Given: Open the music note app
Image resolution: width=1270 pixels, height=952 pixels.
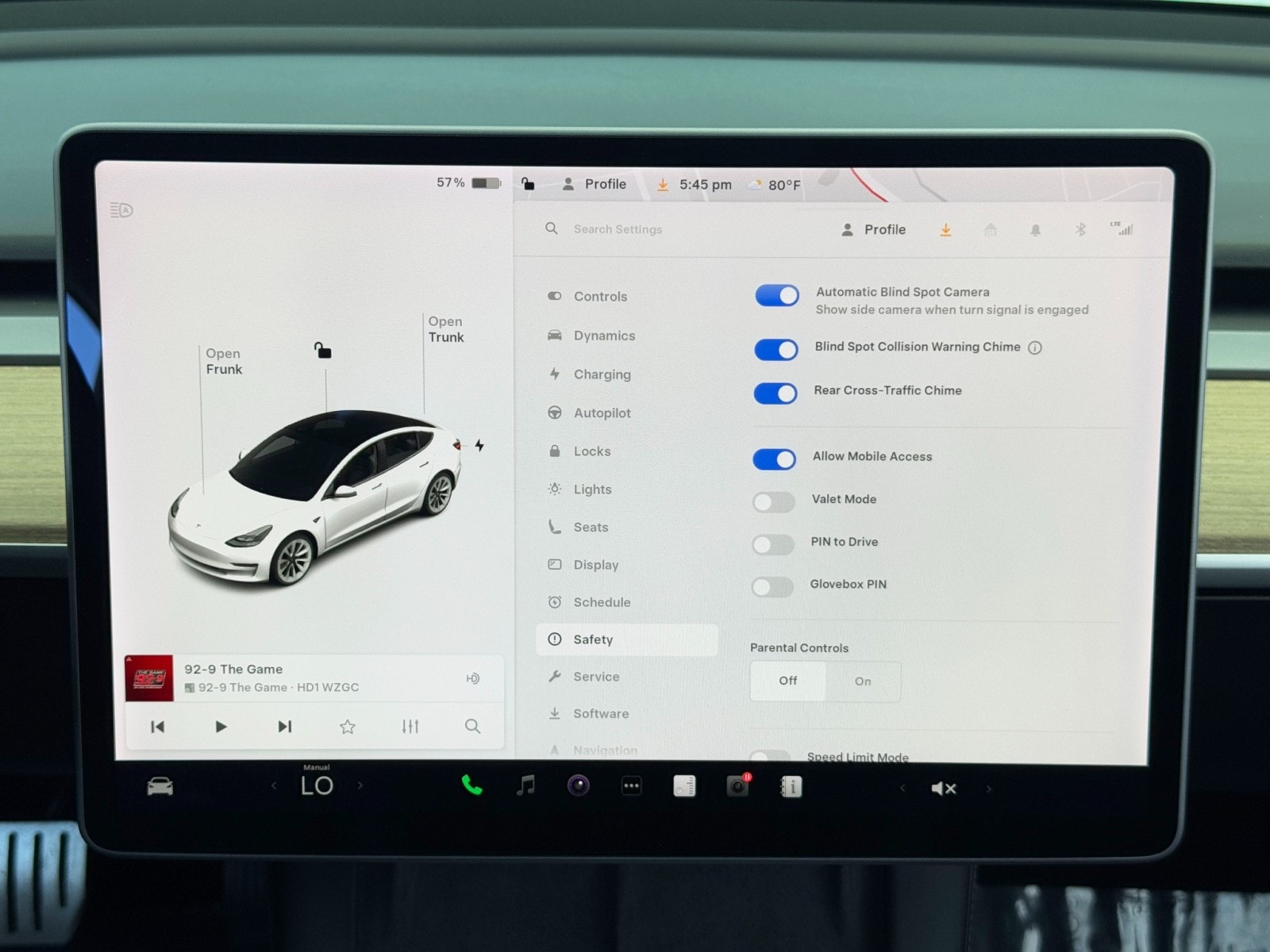Looking at the screenshot, I should (525, 785).
